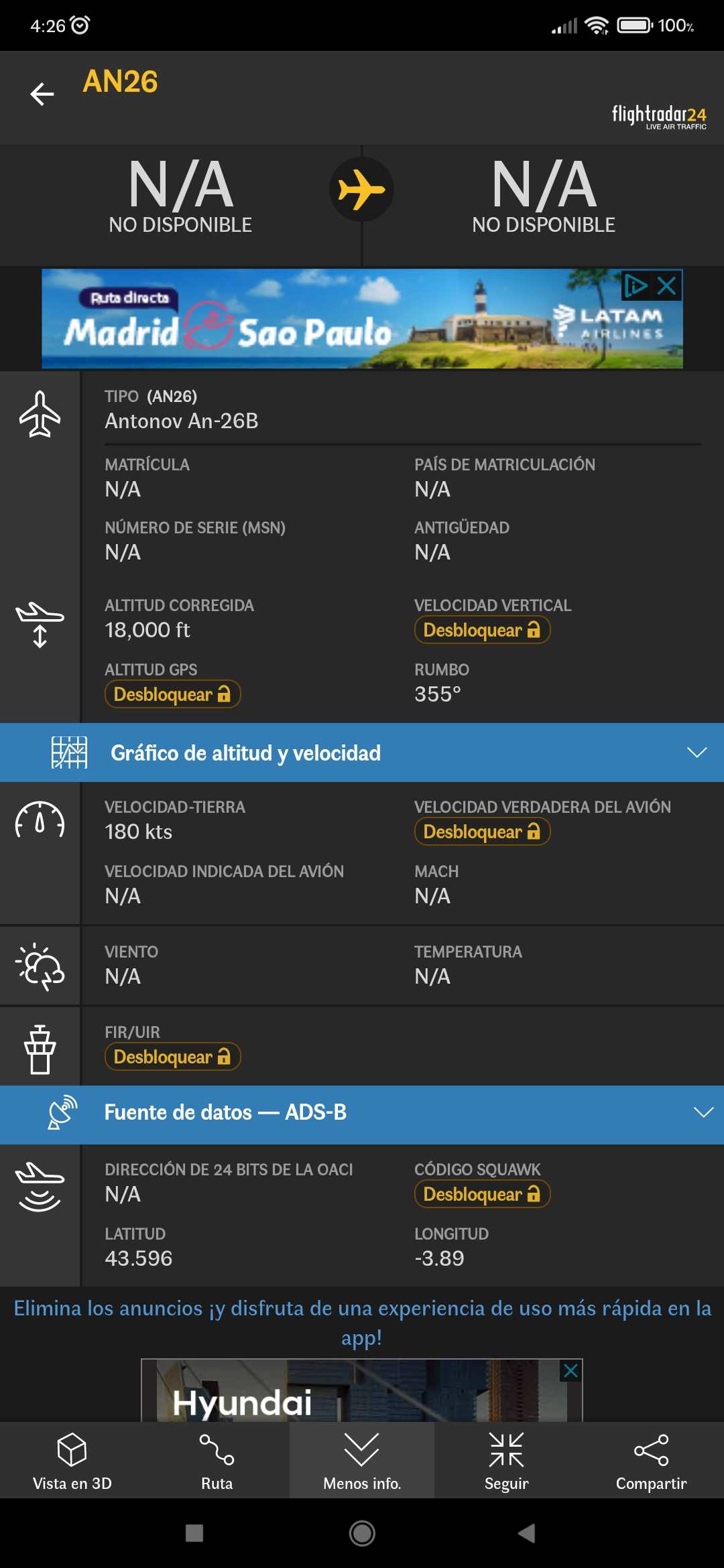Unlock Altitud GPS with Desbloquear
The width and height of the screenshot is (724, 1568).
(x=172, y=694)
